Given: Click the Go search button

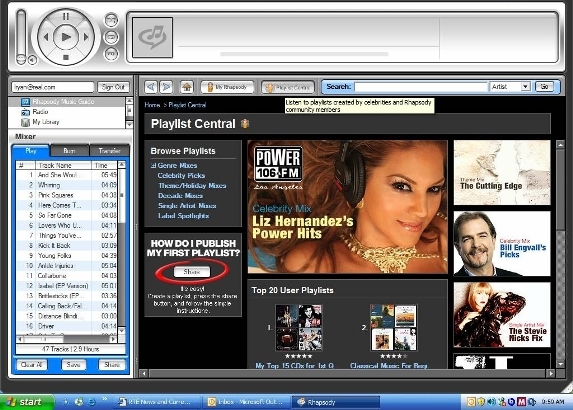Looking at the screenshot, I should [x=544, y=87].
